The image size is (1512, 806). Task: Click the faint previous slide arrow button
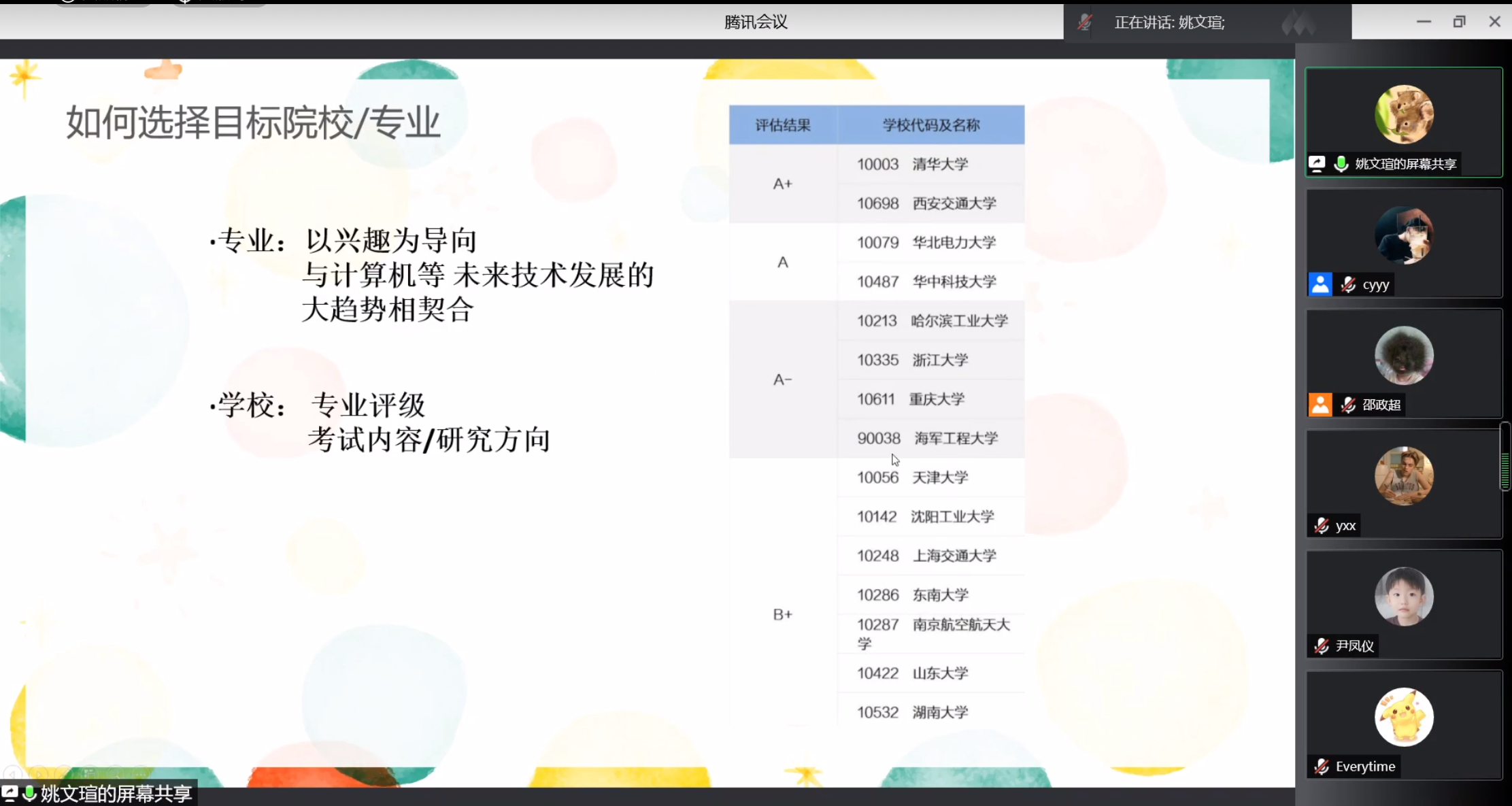click(x=13, y=773)
